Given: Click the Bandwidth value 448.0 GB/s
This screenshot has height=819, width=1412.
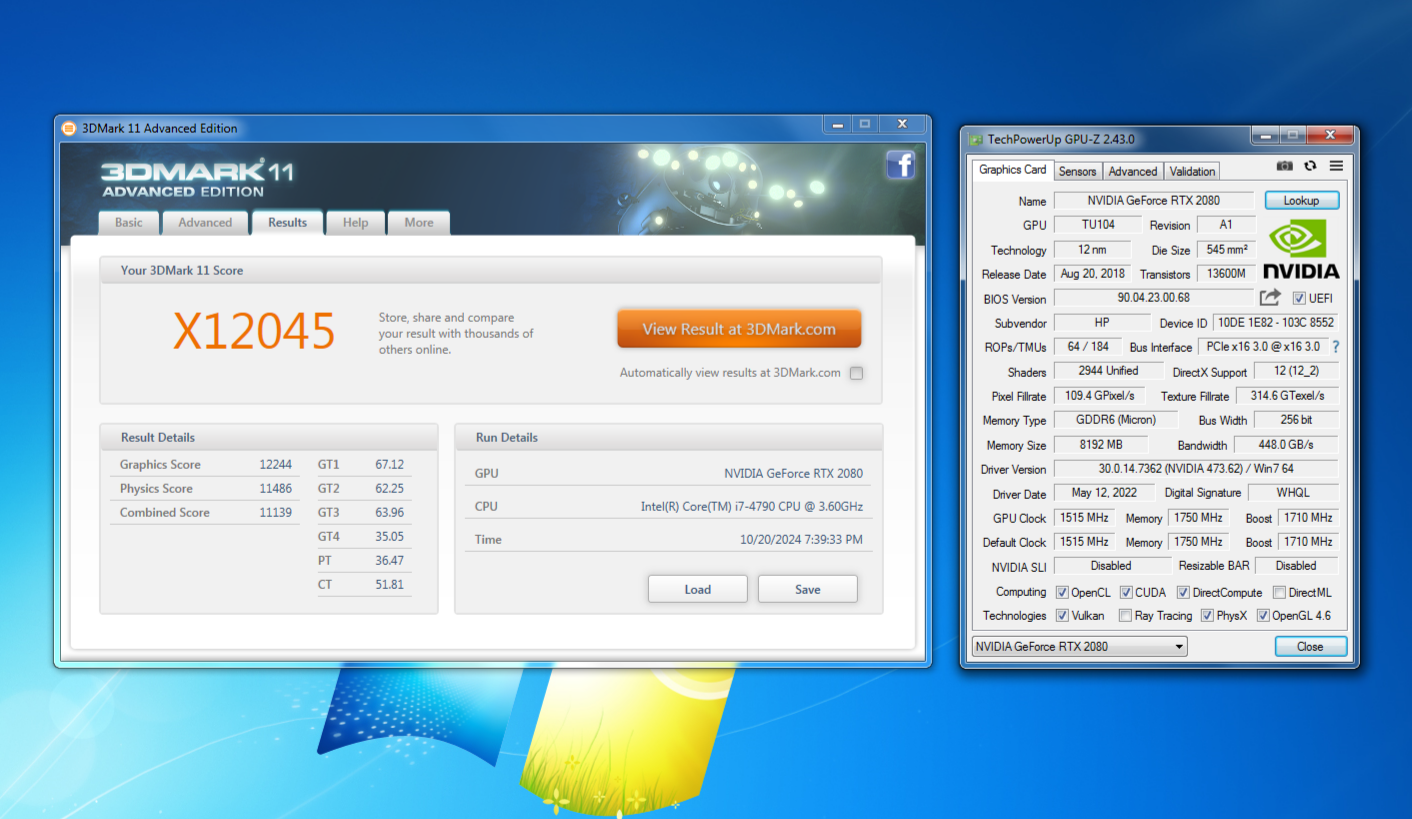Looking at the screenshot, I should [1288, 445].
